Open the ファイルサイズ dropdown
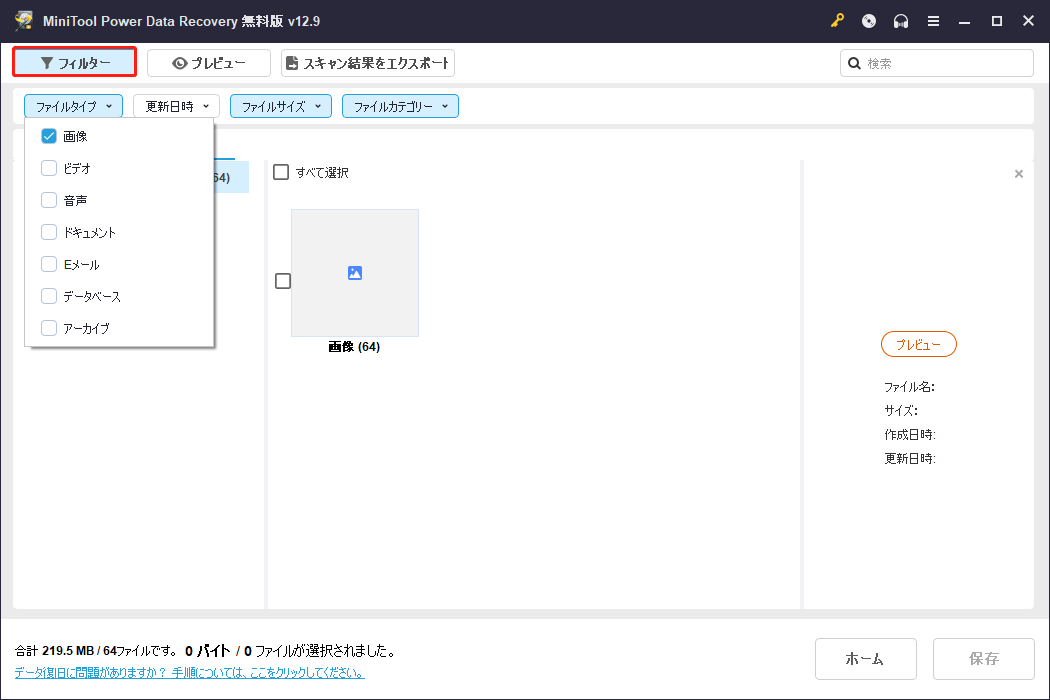 (x=281, y=106)
